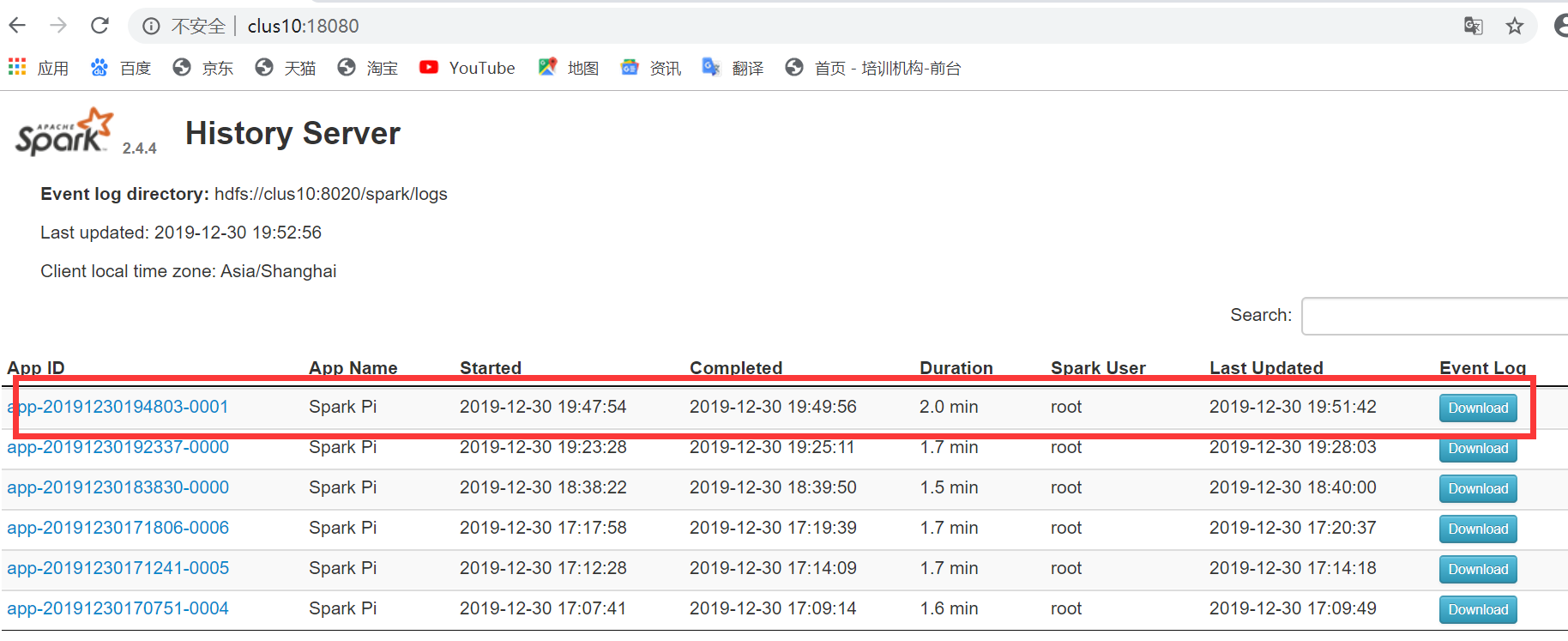Screen dimensions: 1568x641
Task: Click the Last Updated cell 2019-12-30 17:14:18
Action: click(1293, 568)
